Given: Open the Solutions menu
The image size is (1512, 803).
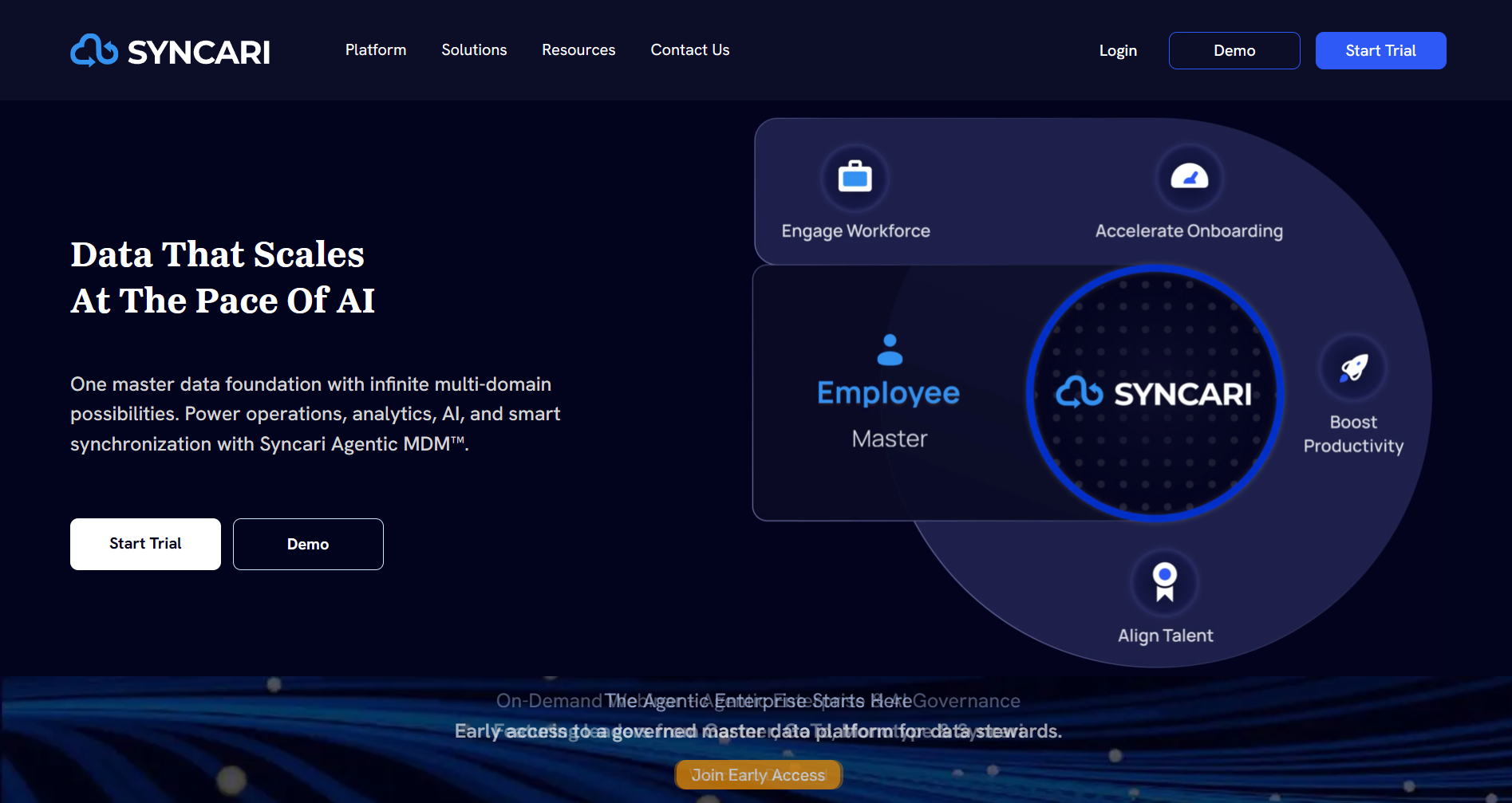Looking at the screenshot, I should (474, 50).
